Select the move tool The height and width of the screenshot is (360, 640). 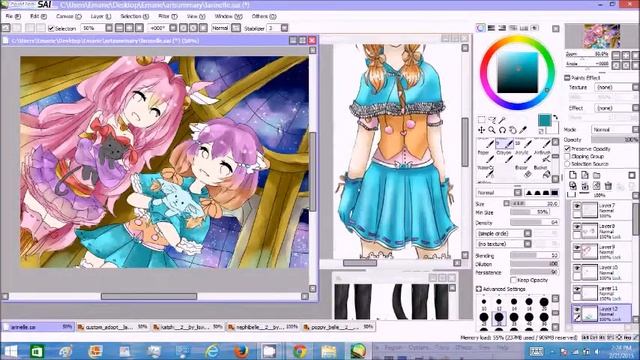click(482, 130)
